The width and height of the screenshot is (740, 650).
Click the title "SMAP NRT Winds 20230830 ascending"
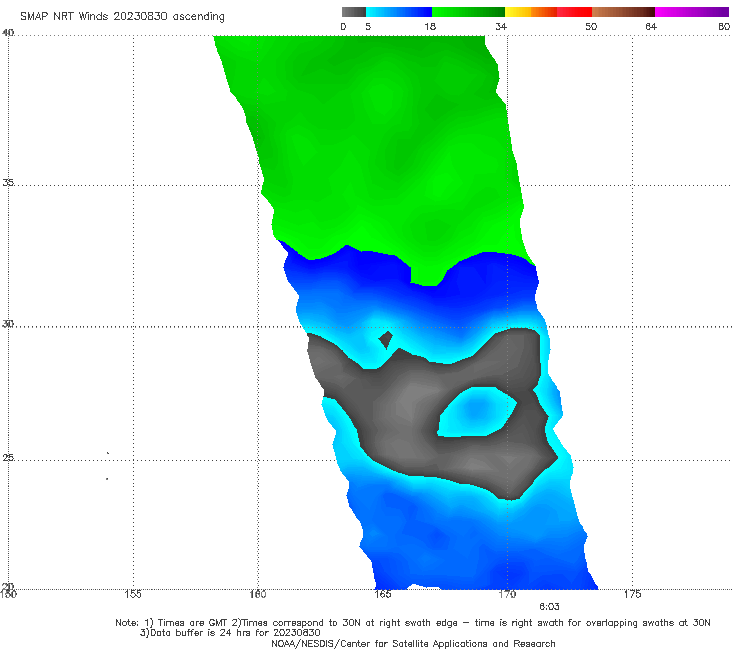point(122,17)
